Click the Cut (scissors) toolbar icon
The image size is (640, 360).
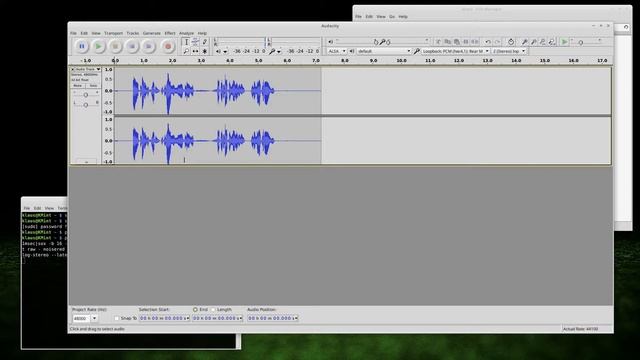click(x=438, y=42)
